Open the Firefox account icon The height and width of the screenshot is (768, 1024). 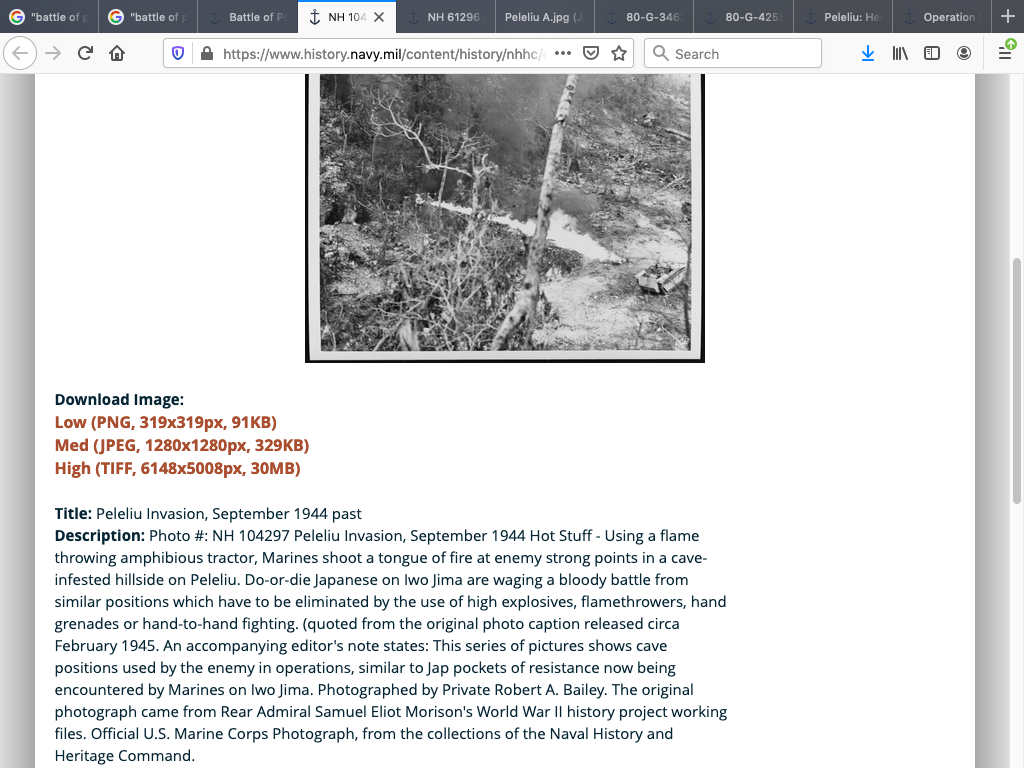tap(964, 54)
